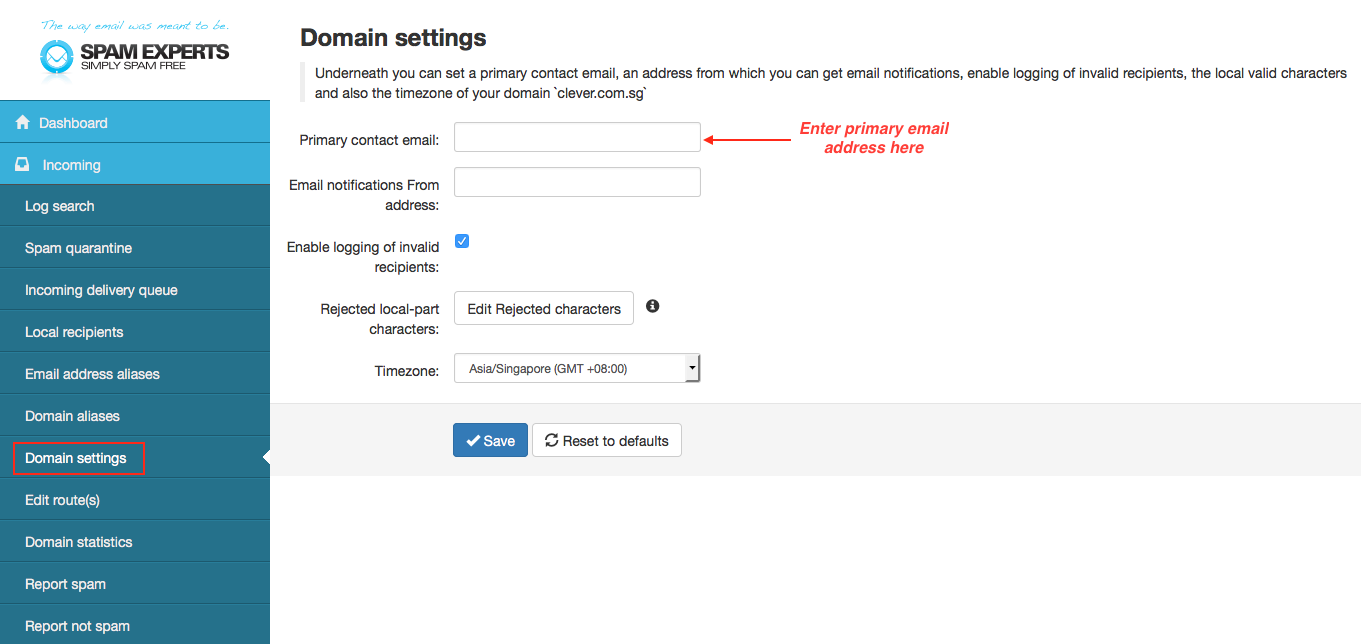Click the info icon beside Edit Rejected characters
The image size is (1361, 644).
(652, 306)
